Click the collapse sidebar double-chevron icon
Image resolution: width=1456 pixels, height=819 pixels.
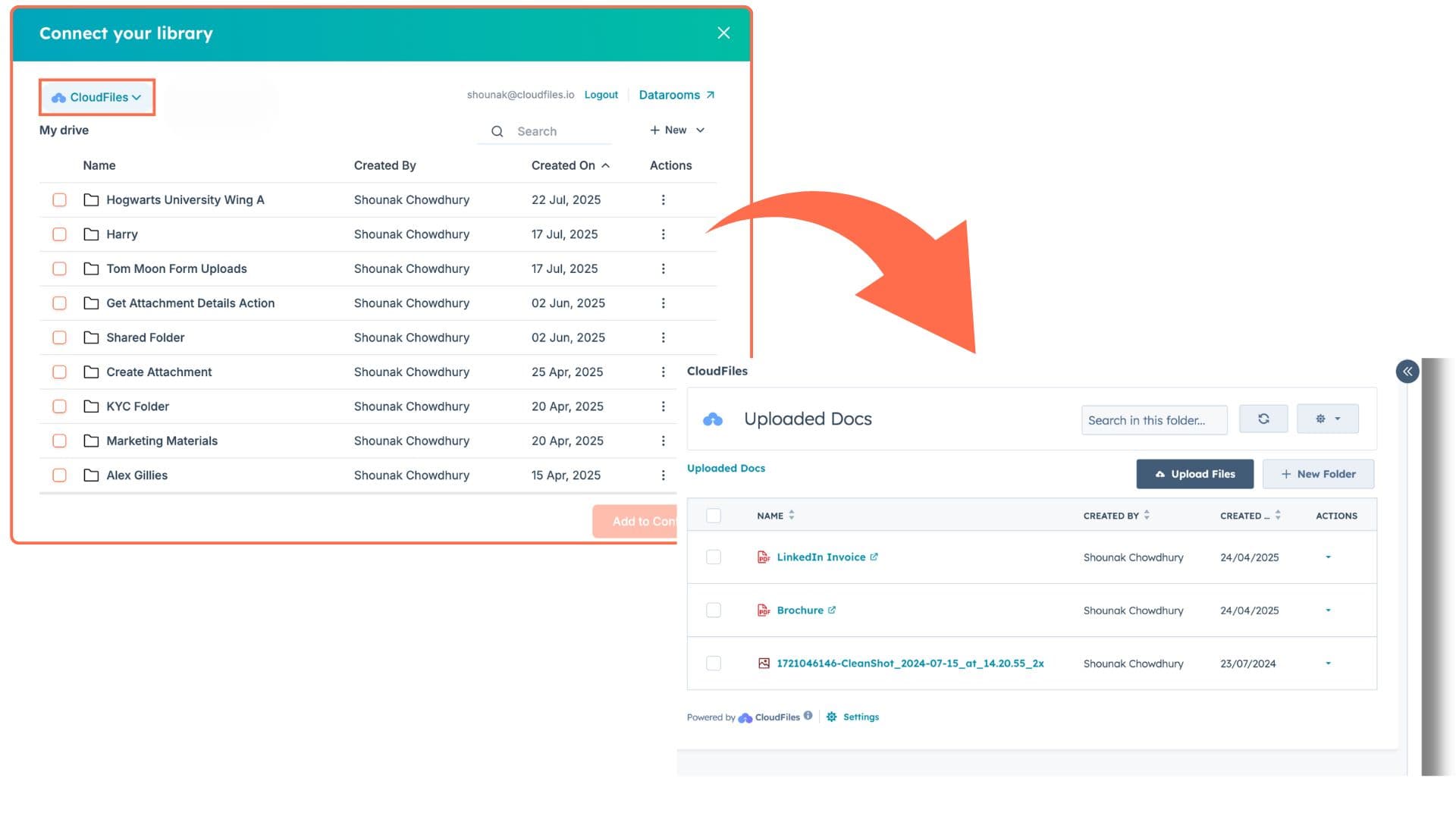tap(1407, 371)
